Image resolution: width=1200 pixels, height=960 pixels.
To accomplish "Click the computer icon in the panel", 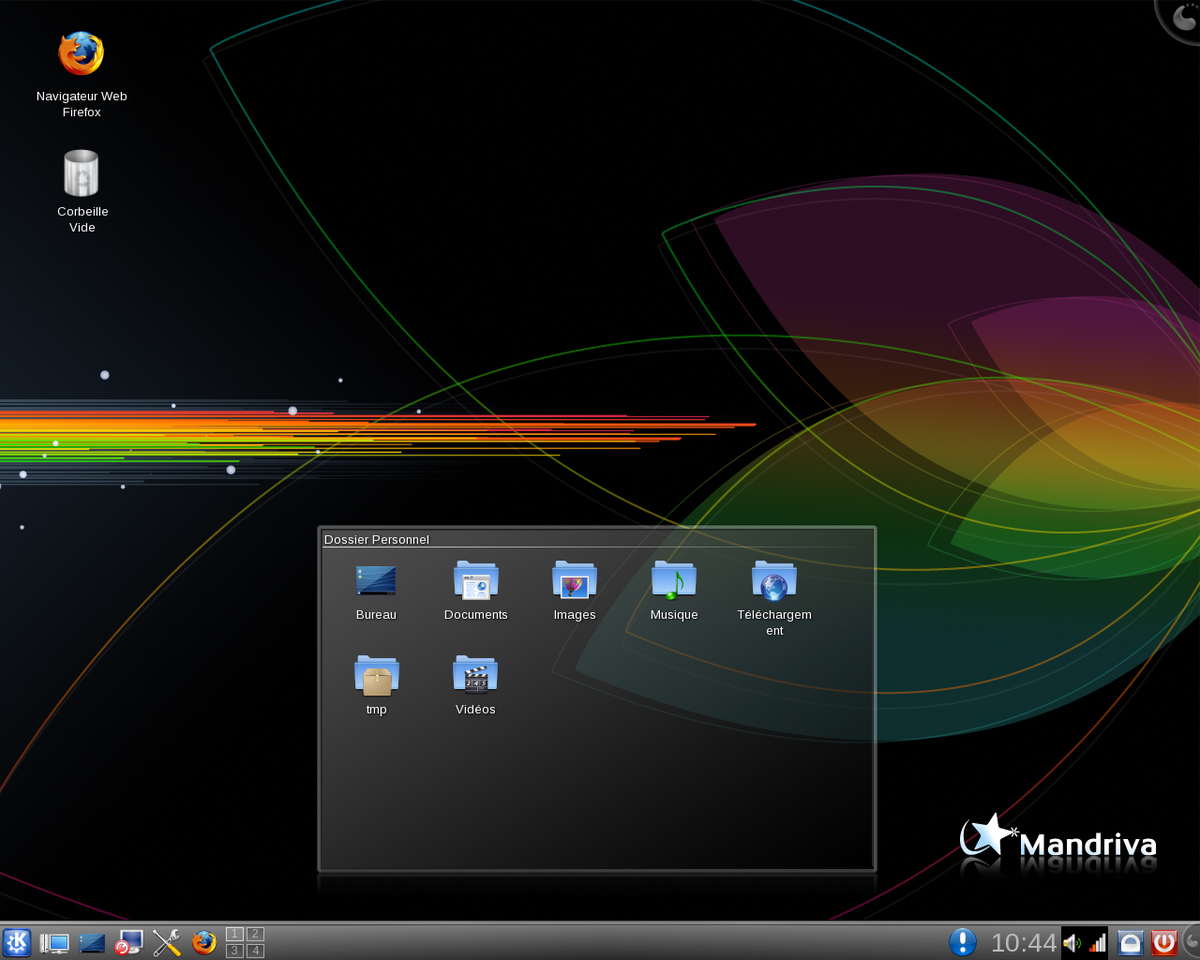I will coord(54,942).
